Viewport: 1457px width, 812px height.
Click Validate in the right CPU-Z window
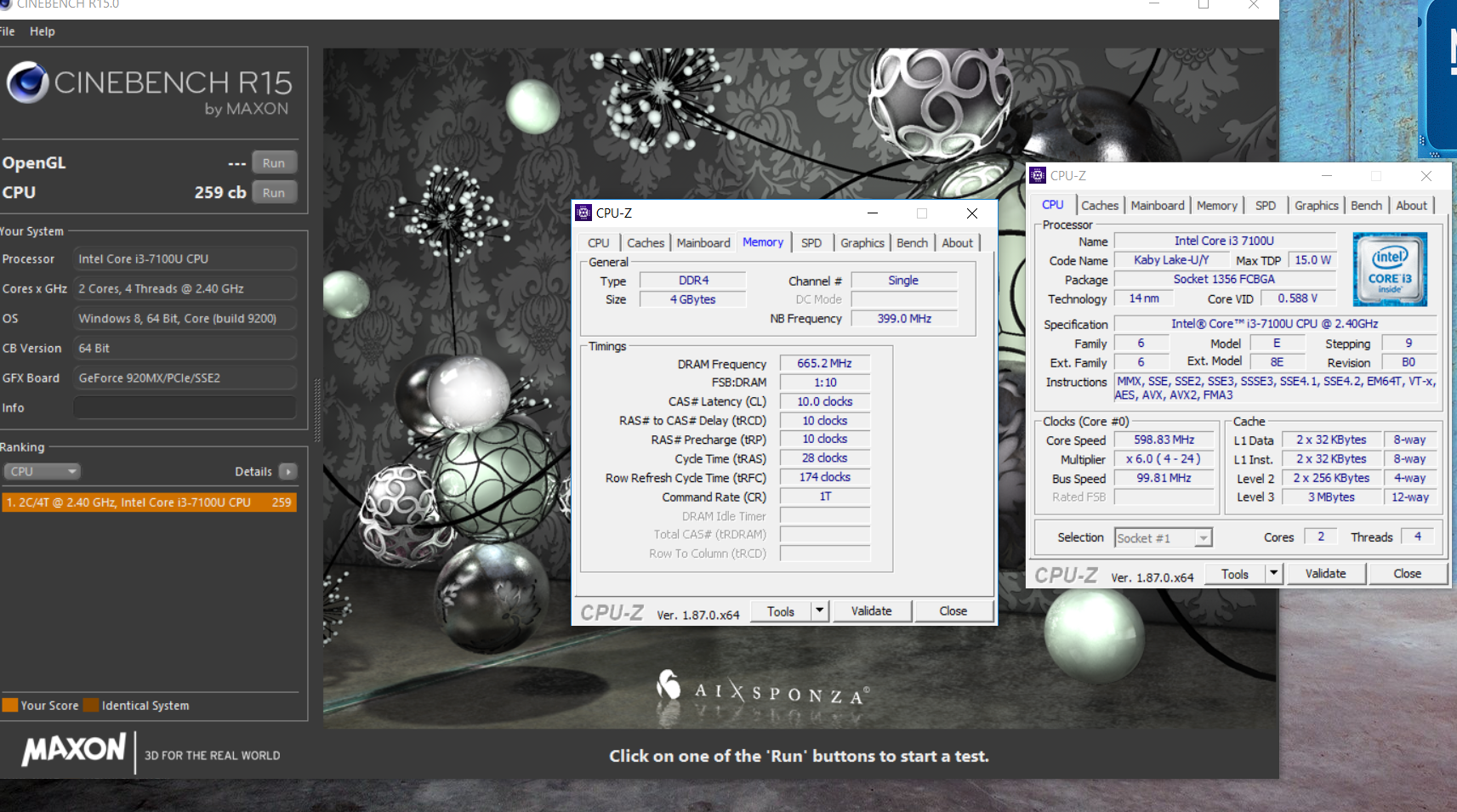(x=1326, y=574)
